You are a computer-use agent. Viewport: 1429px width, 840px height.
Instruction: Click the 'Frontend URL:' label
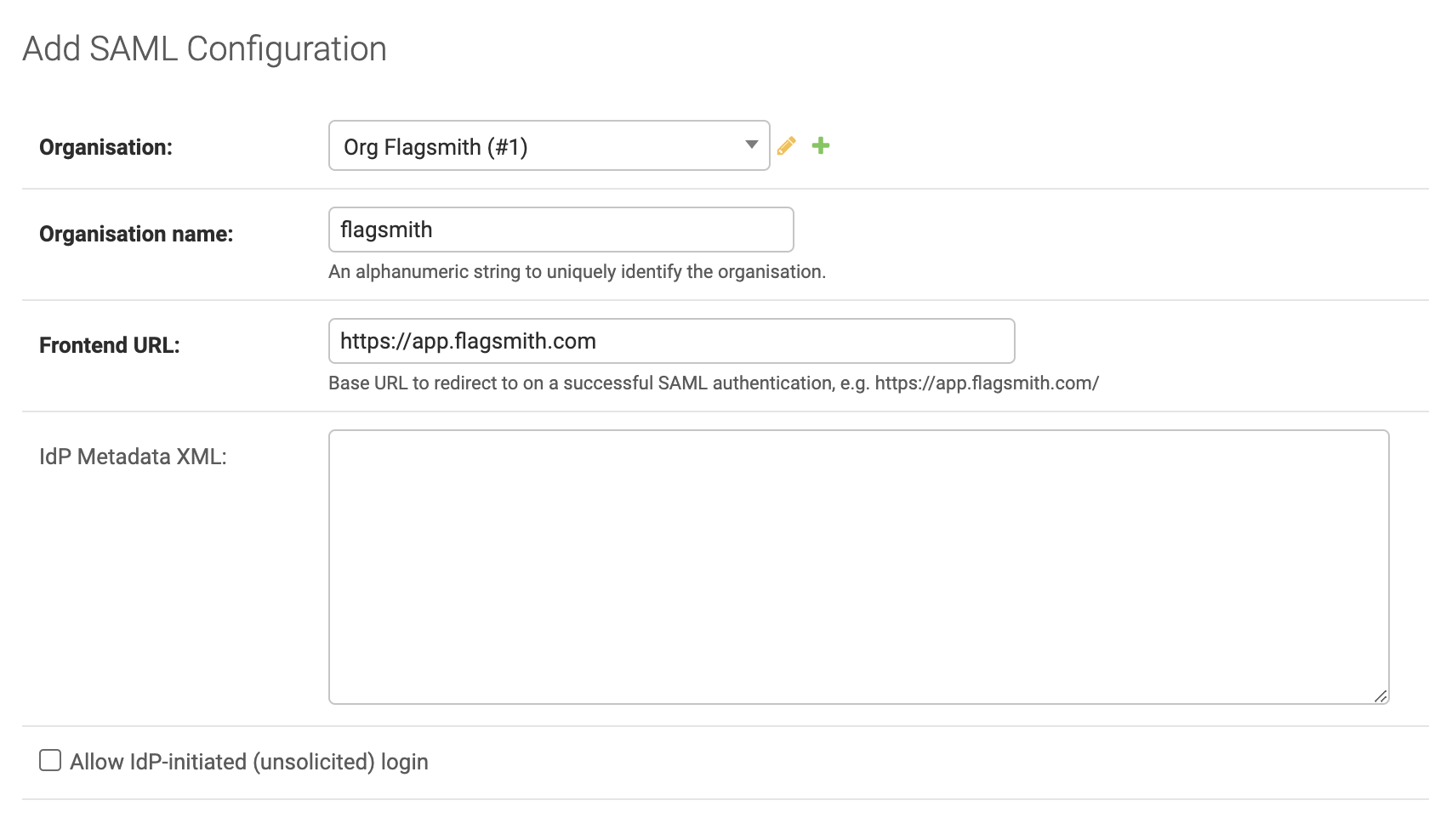(x=110, y=345)
